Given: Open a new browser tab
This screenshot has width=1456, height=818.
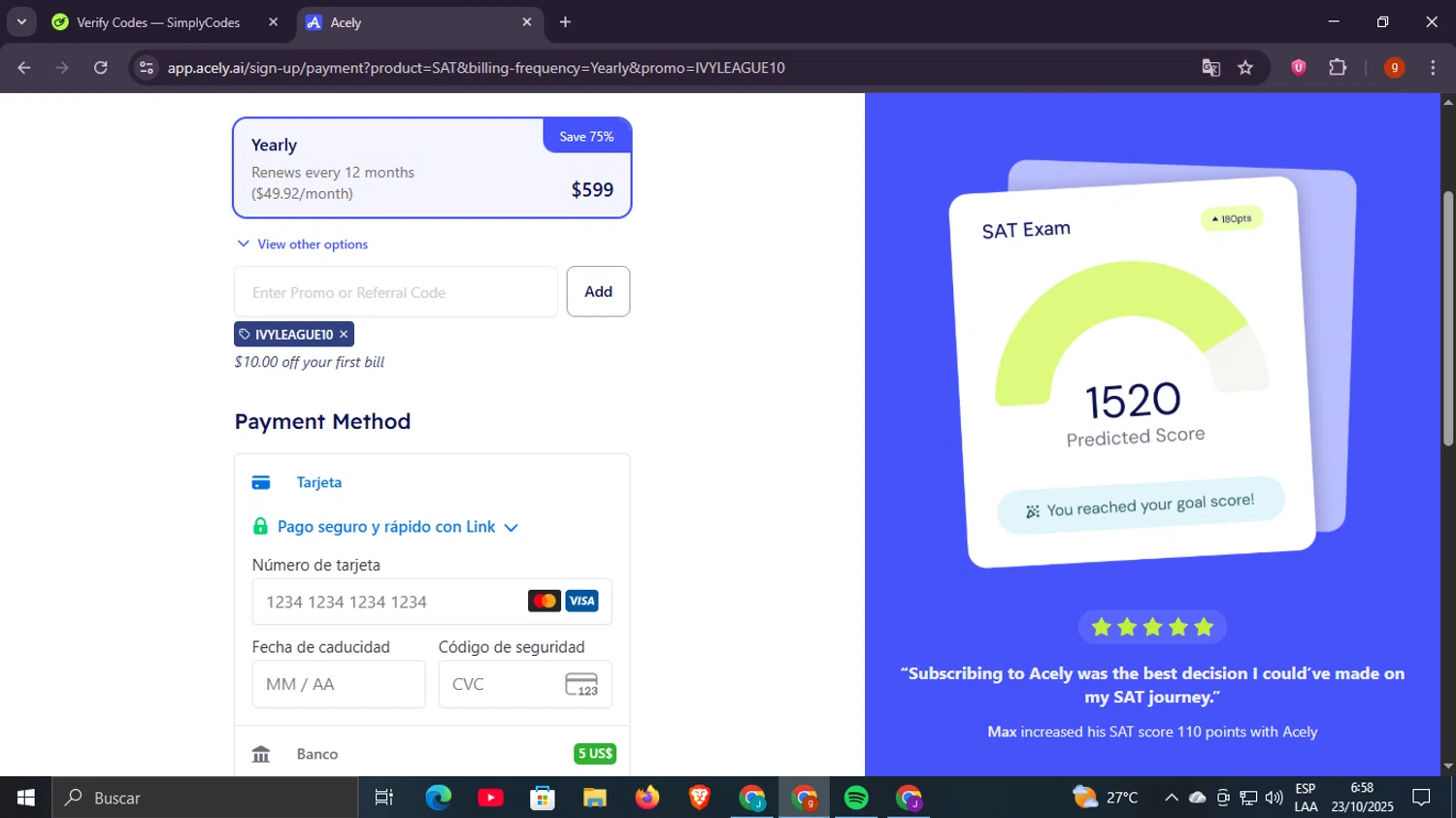Looking at the screenshot, I should click(x=565, y=21).
